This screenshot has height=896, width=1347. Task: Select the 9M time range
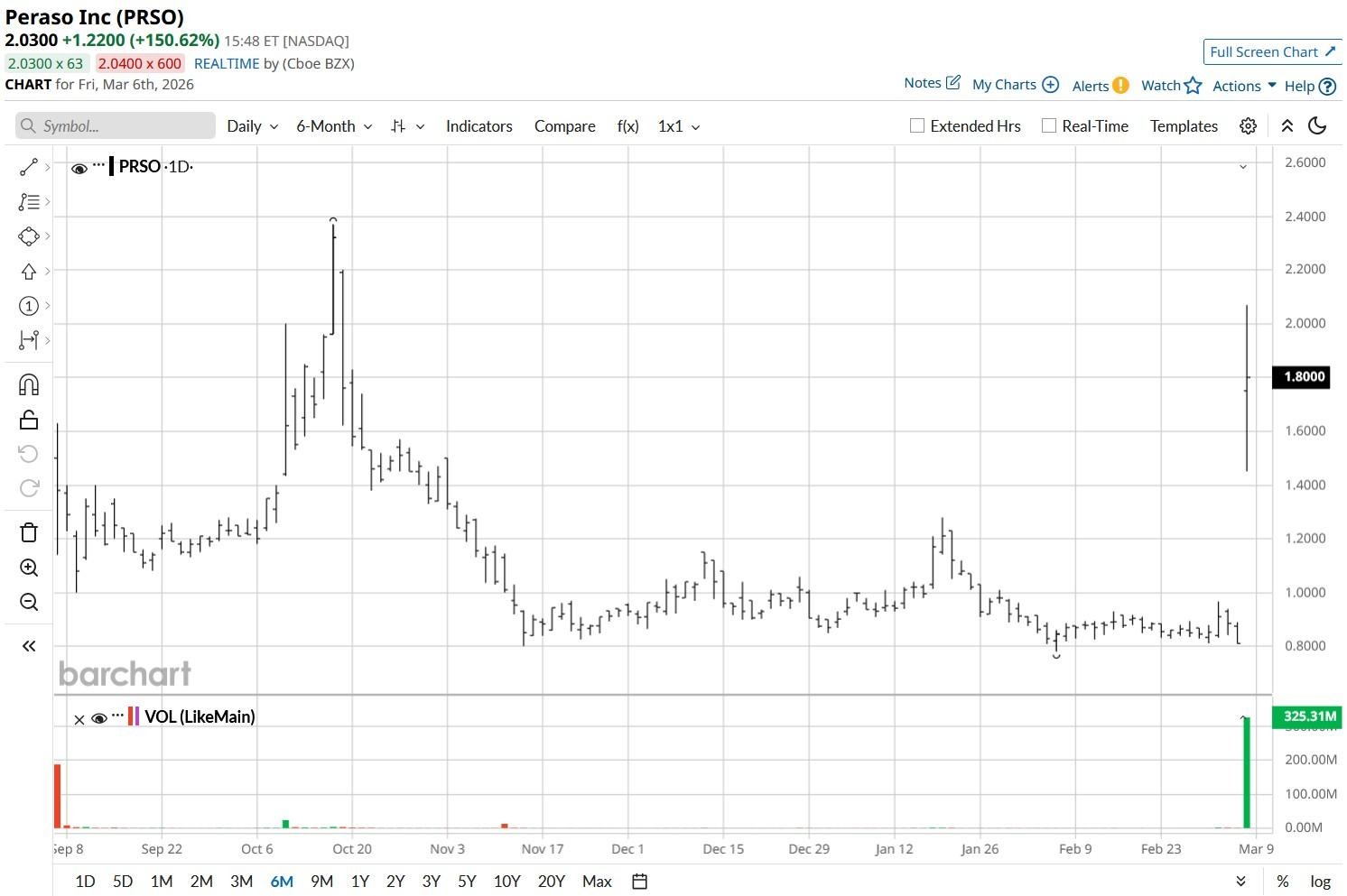321,882
